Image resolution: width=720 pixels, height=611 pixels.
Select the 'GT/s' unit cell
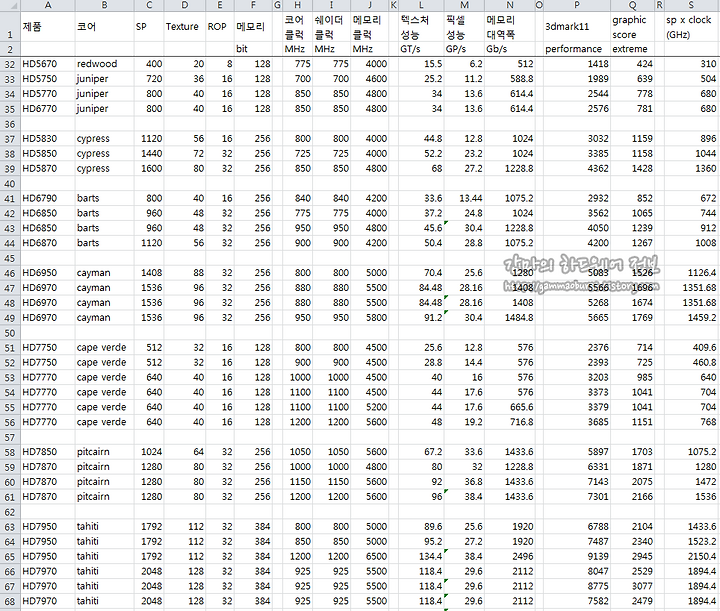(421, 49)
